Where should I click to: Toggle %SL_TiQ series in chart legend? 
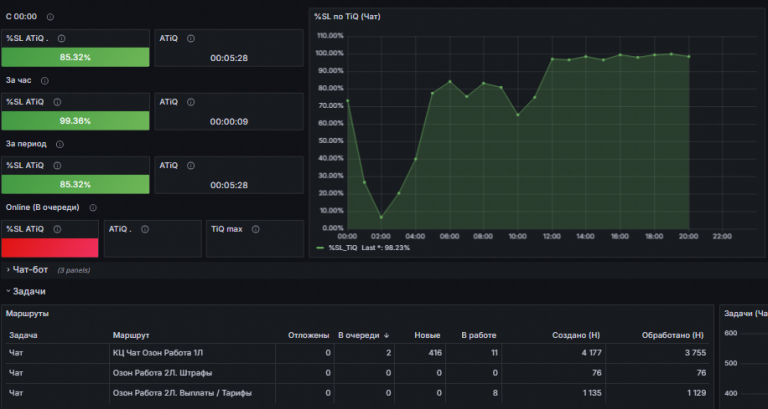coord(342,248)
